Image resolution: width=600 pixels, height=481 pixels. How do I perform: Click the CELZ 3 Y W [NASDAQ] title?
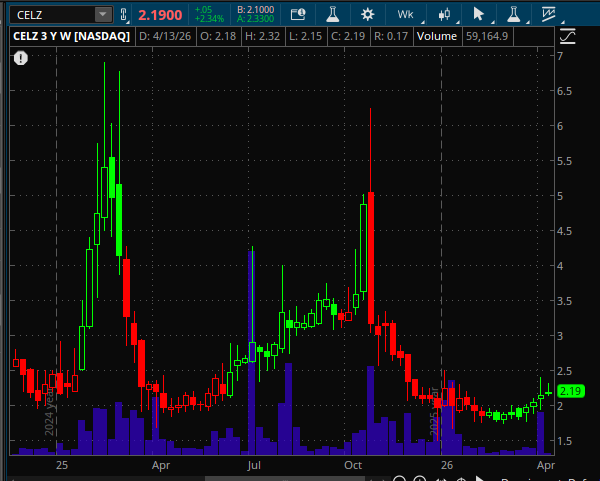click(x=72, y=36)
